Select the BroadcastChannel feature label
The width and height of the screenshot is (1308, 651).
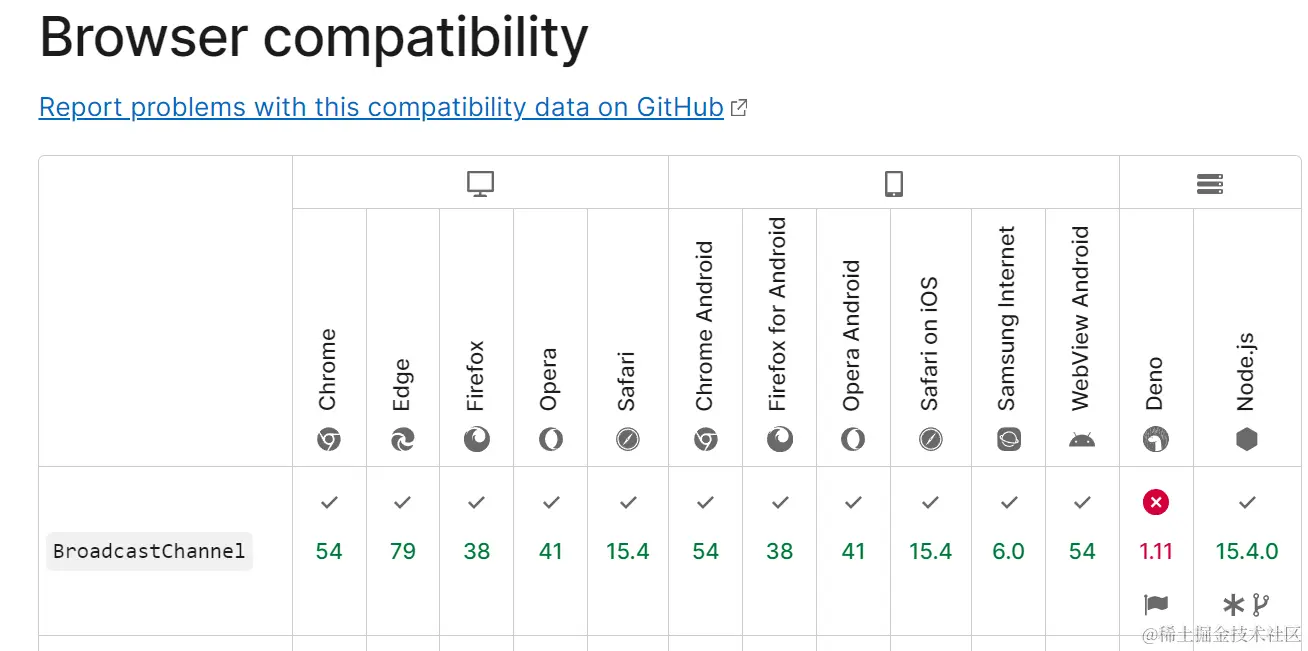coord(149,551)
